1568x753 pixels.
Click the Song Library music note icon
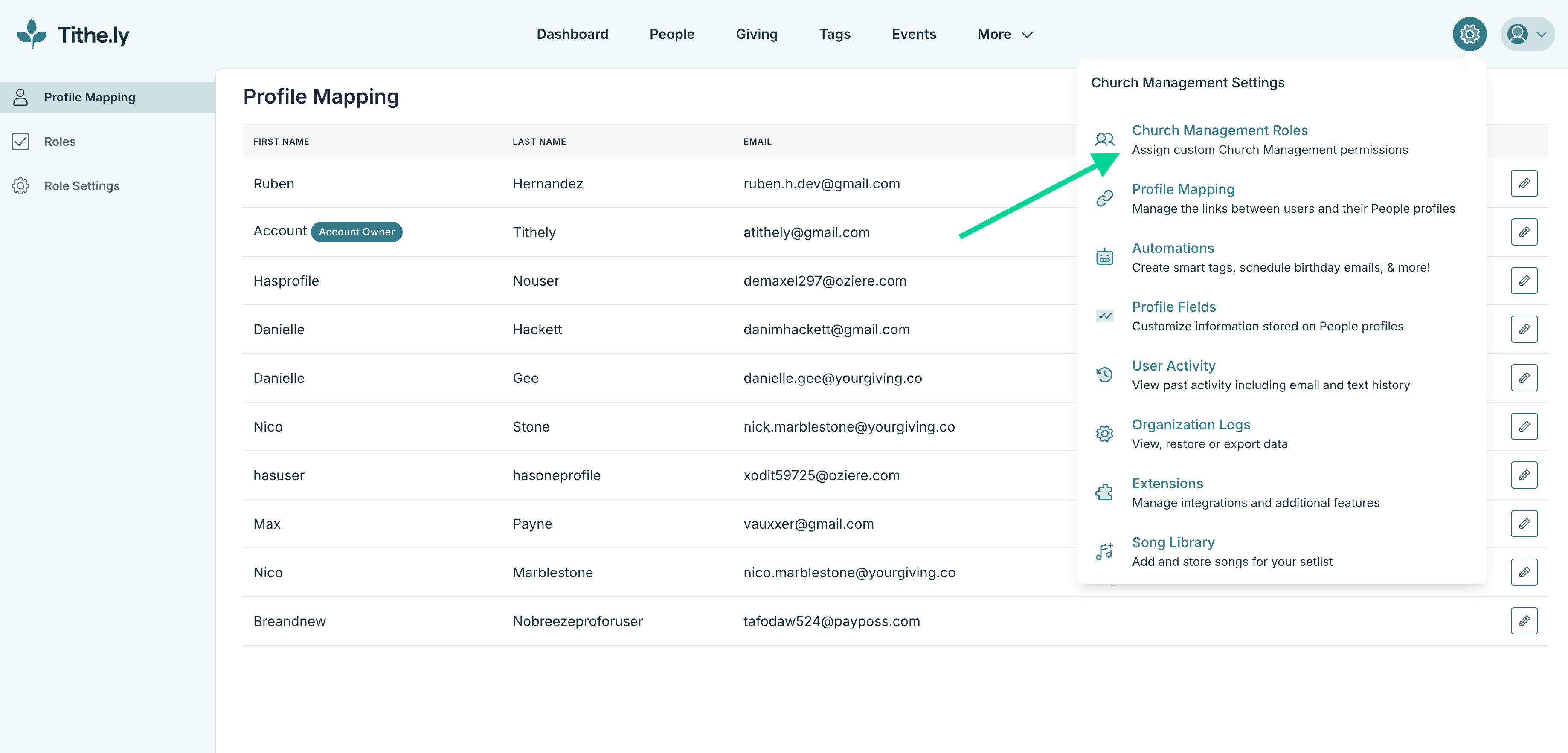point(1104,551)
